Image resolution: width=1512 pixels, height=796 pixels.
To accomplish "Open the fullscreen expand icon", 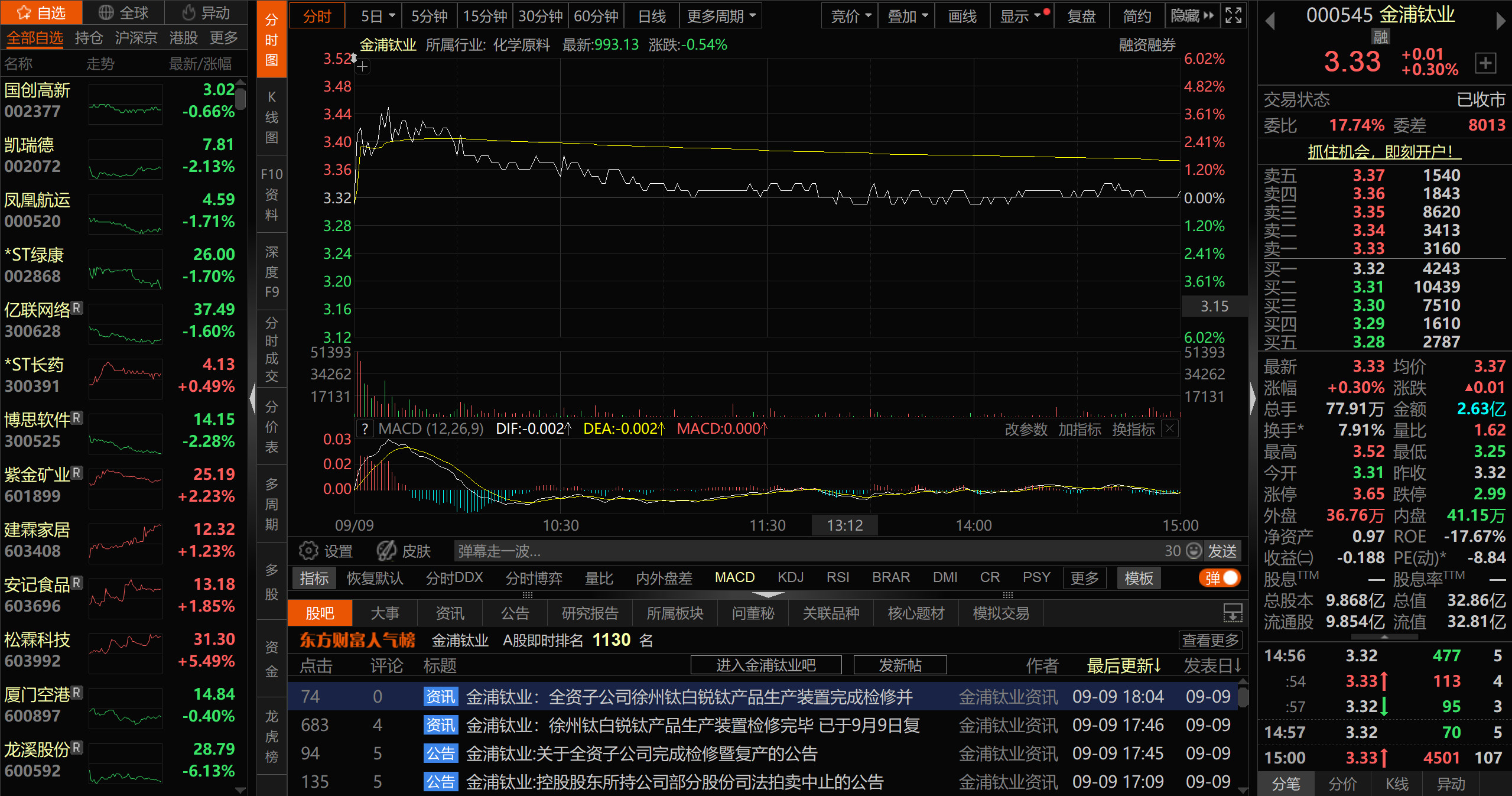I will pyautogui.click(x=1233, y=15).
